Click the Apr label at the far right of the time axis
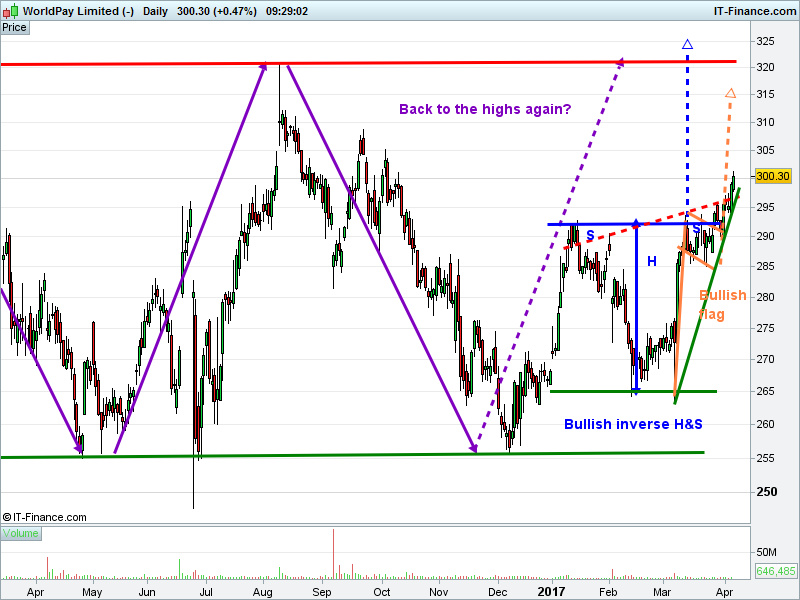Screen dimensions: 800x600 tap(724, 592)
